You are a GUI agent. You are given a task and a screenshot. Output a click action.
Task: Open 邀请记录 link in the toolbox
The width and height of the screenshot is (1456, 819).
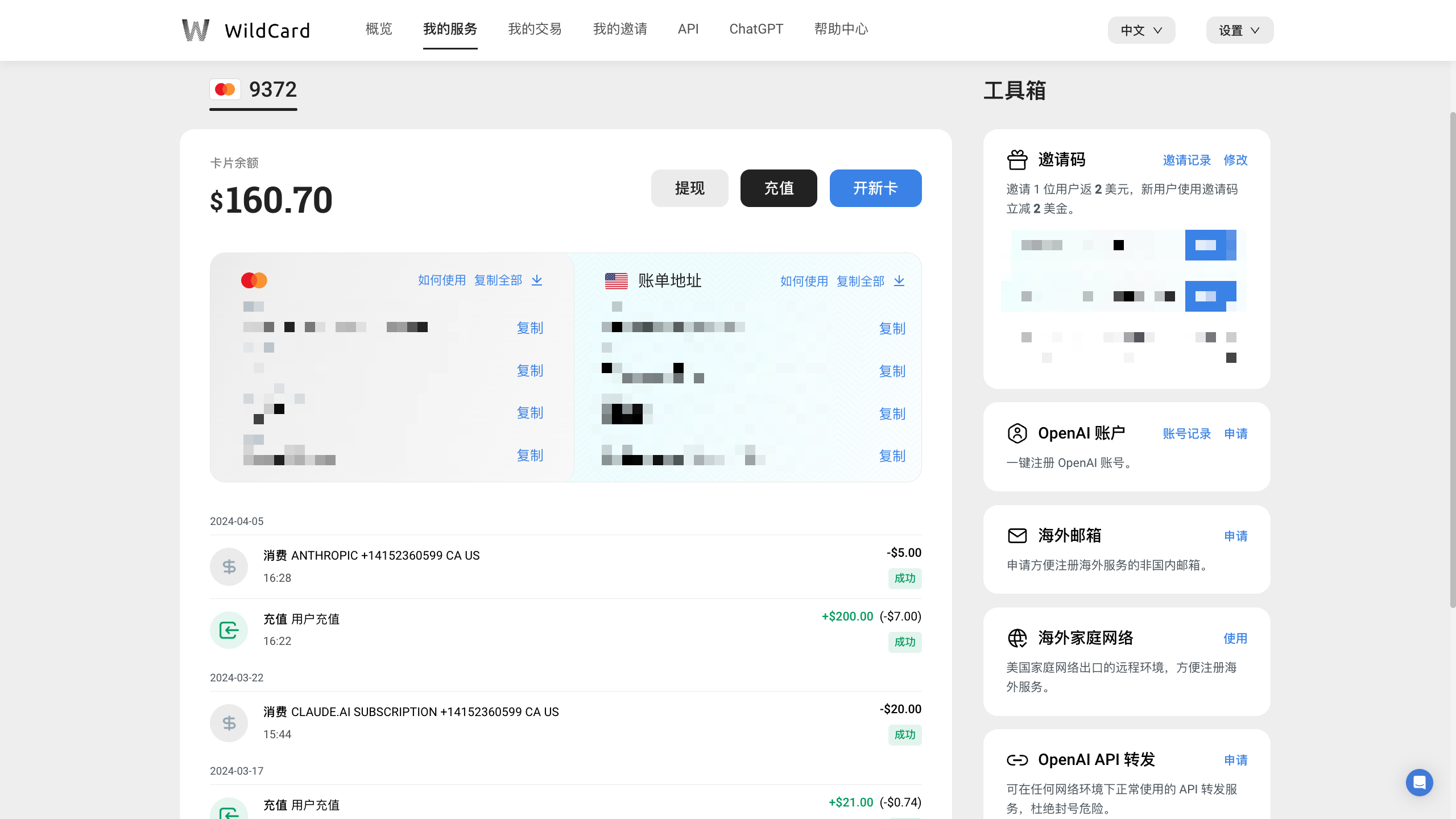1187,160
